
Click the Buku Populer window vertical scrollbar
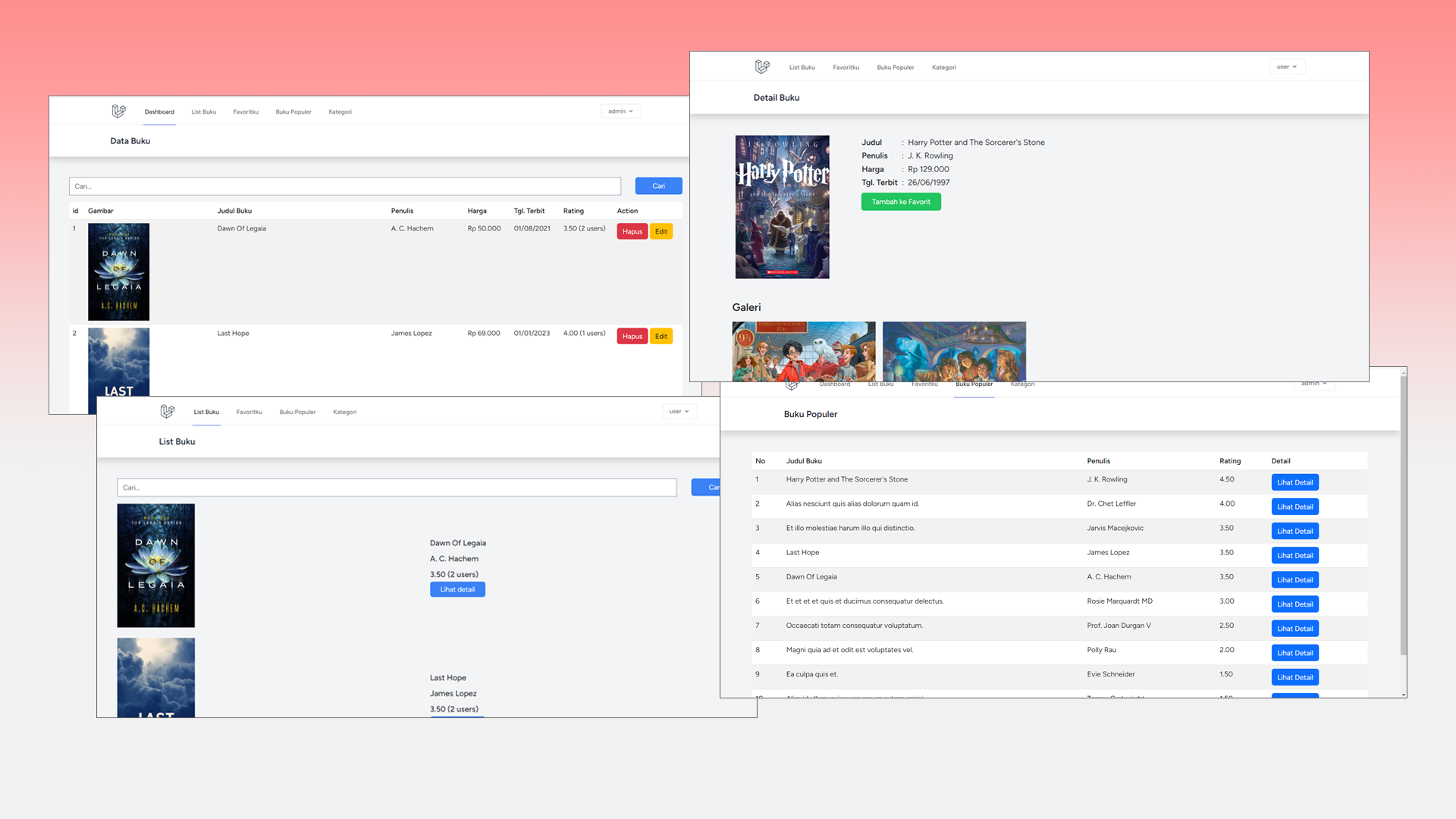click(x=1403, y=516)
